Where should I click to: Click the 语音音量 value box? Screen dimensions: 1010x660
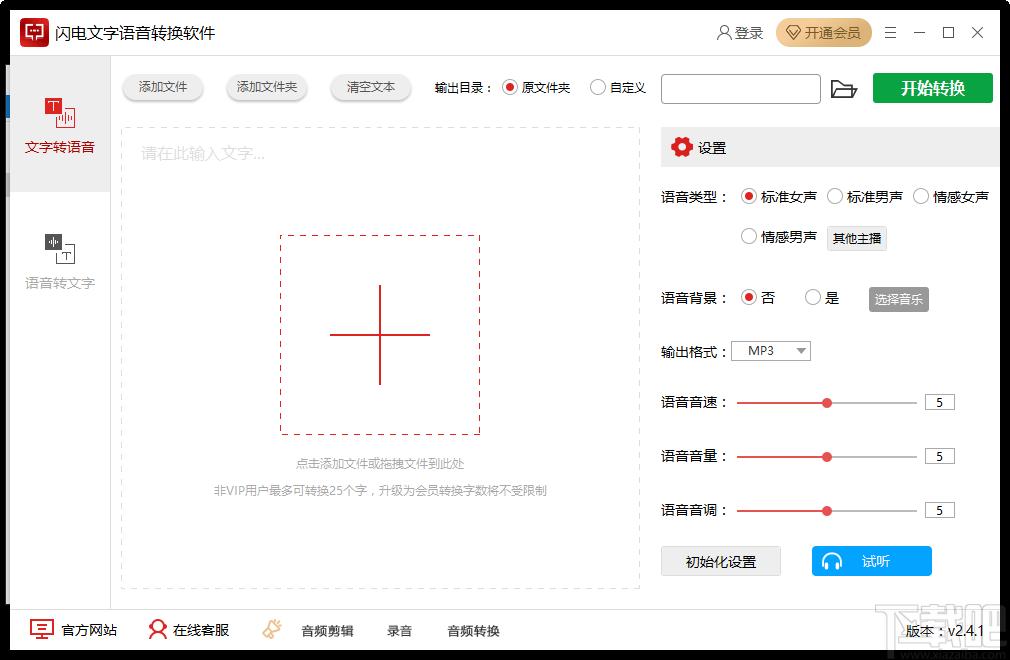pyautogui.click(x=940, y=457)
